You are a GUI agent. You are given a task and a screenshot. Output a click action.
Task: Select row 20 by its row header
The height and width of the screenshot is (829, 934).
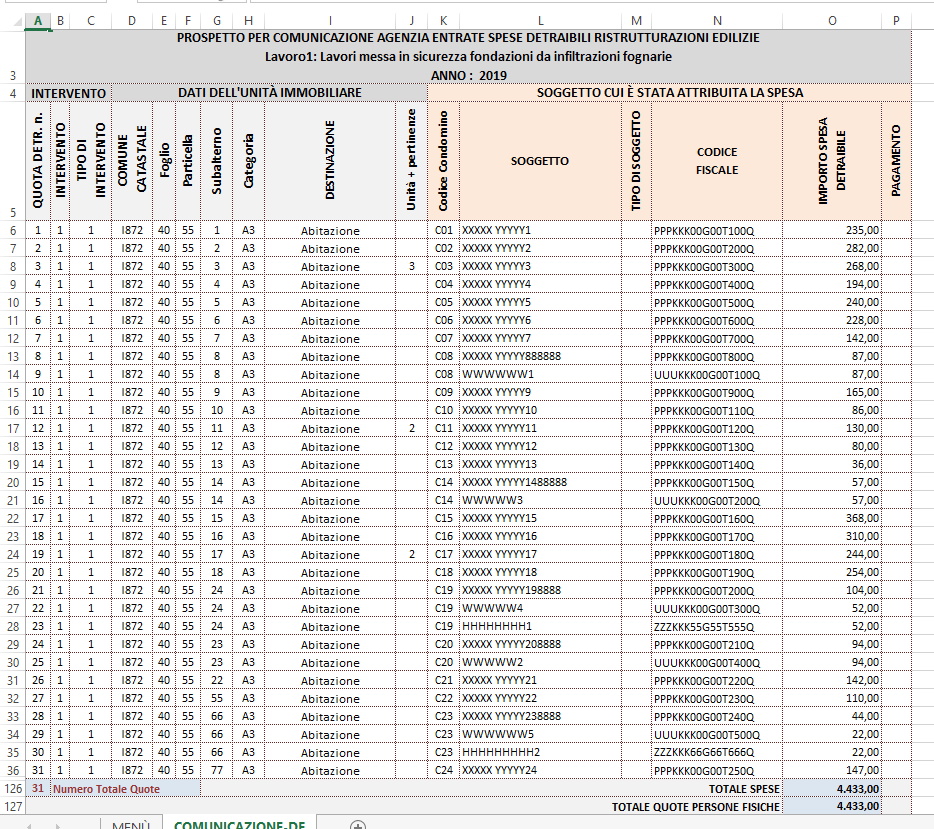tap(13, 482)
